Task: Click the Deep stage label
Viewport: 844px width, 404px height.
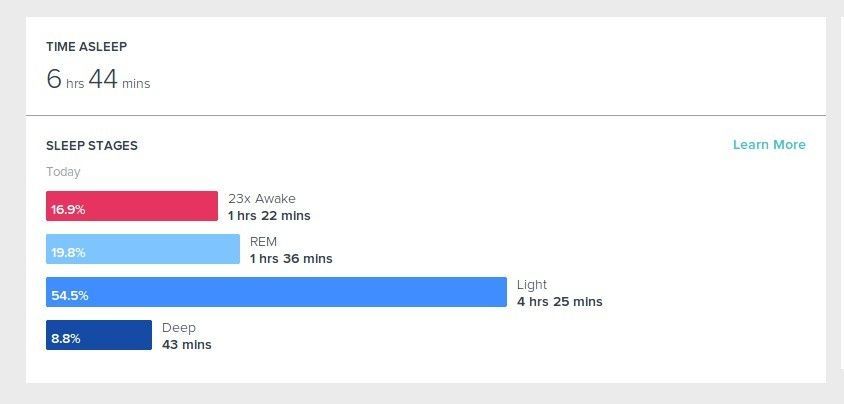Action: point(179,328)
